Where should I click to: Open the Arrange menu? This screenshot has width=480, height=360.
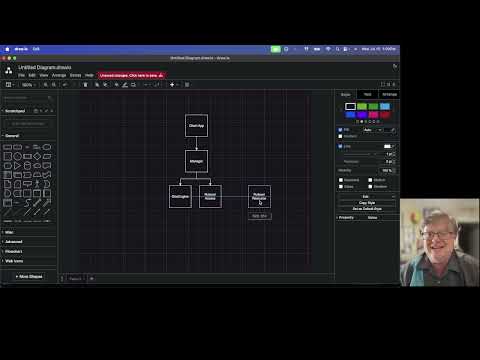click(59, 75)
